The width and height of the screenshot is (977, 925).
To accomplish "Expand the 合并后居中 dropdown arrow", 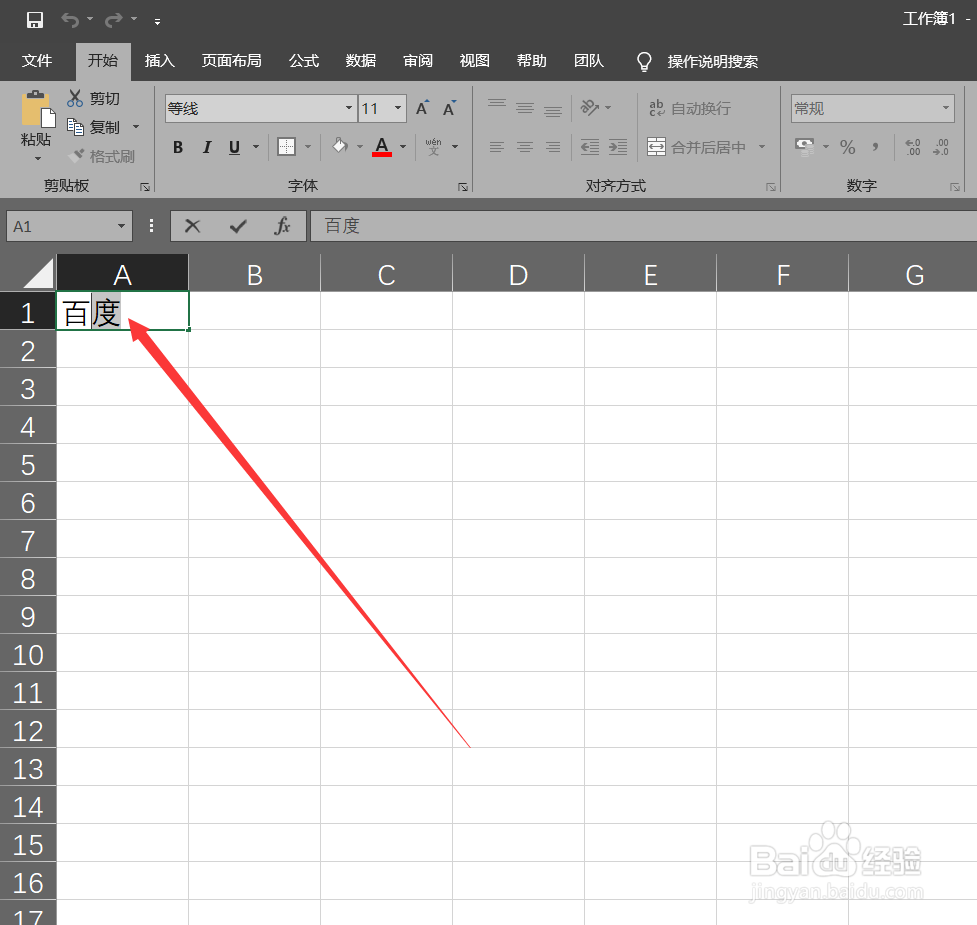I will click(762, 147).
